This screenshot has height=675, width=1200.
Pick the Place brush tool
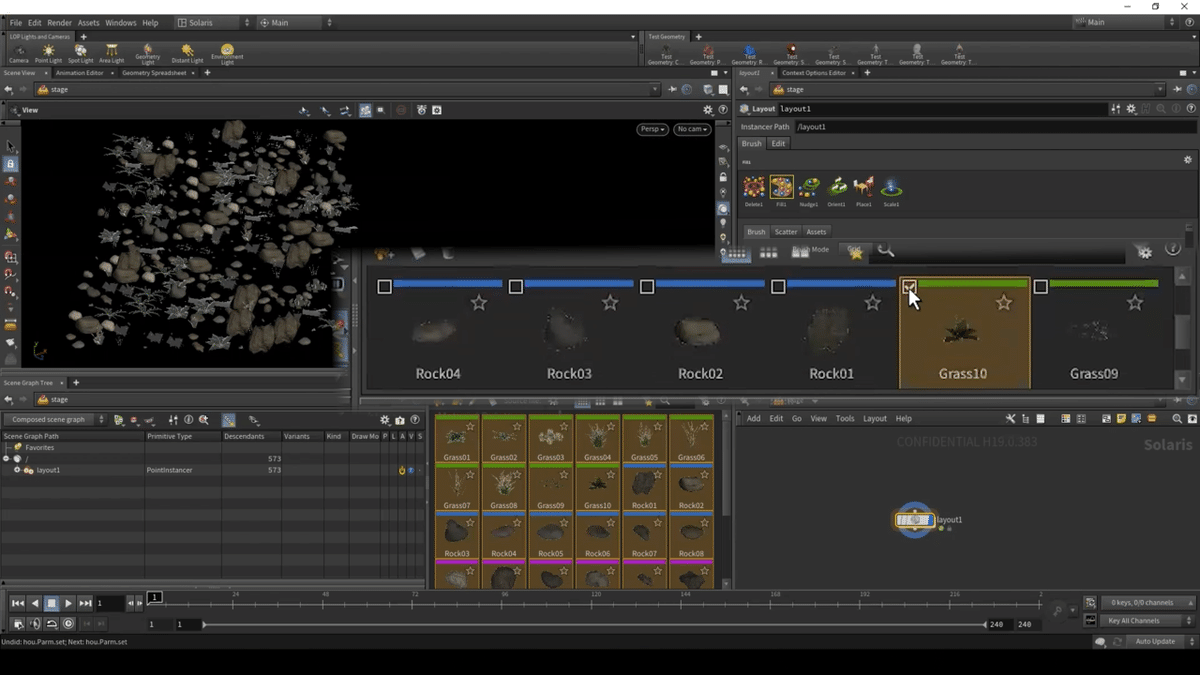(864, 187)
